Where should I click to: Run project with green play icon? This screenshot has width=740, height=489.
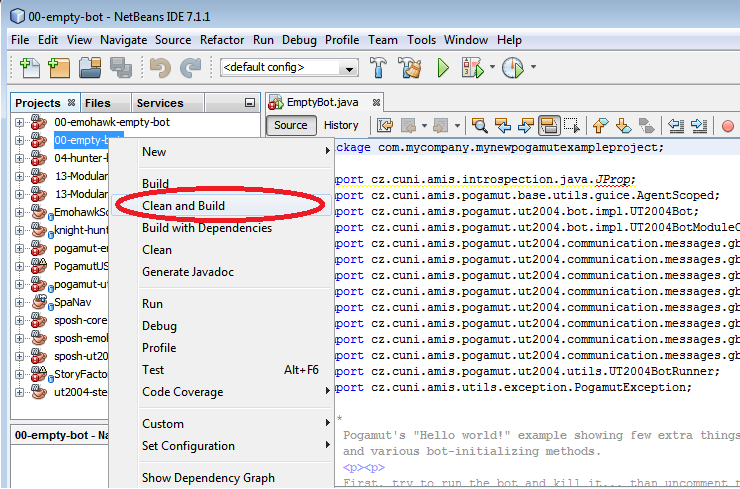[x=443, y=67]
